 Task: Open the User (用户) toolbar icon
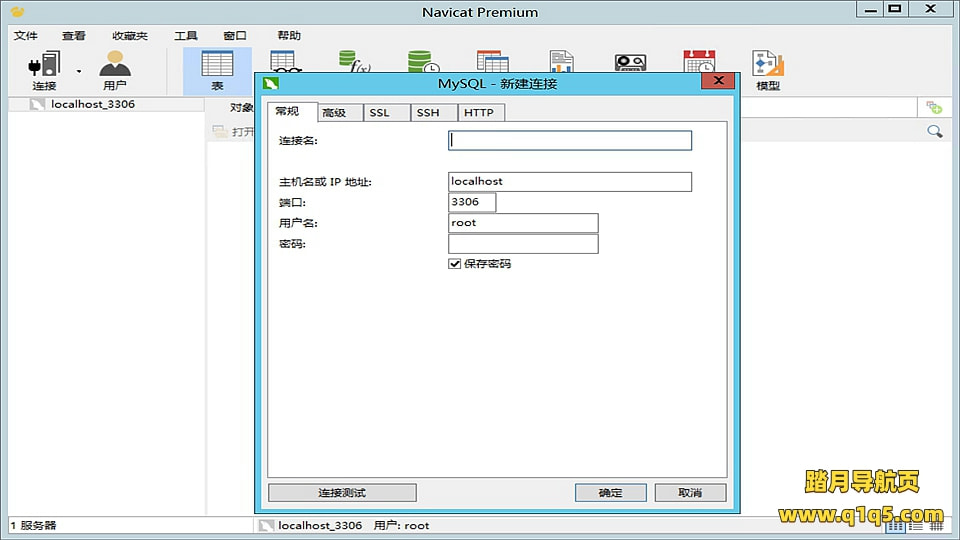(114, 66)
